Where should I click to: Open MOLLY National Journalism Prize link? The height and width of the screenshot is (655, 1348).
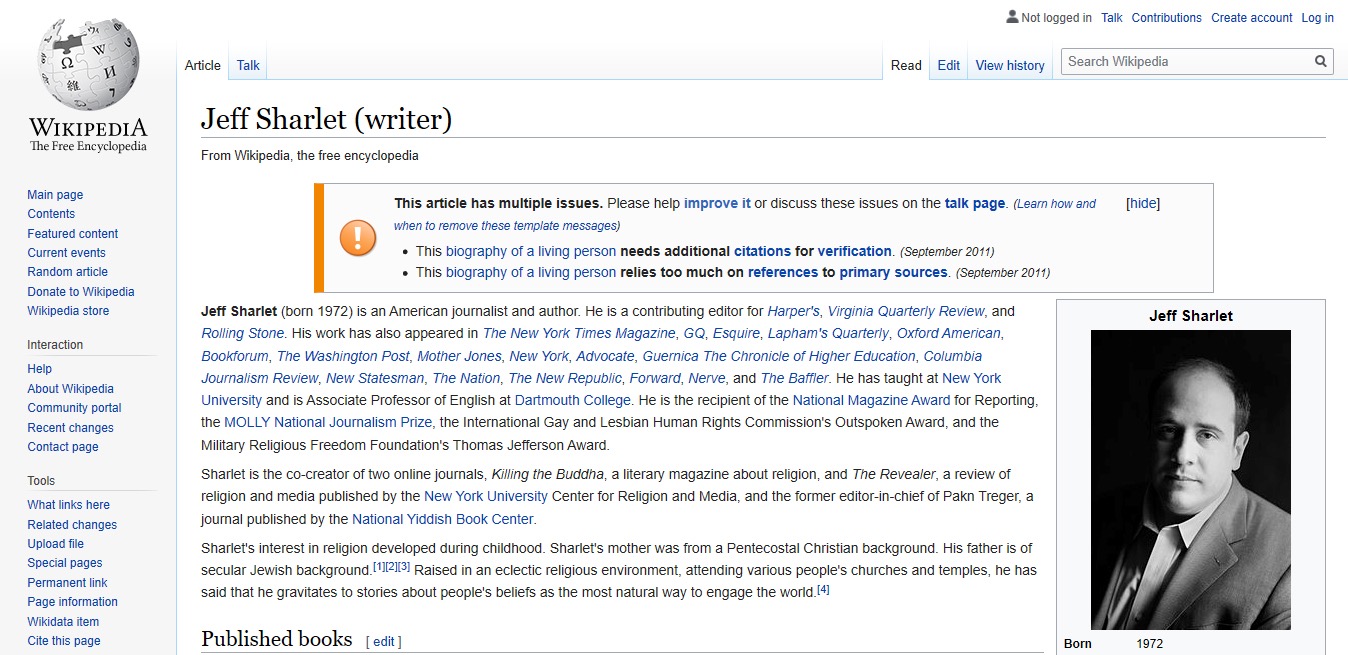coord(328,422)
